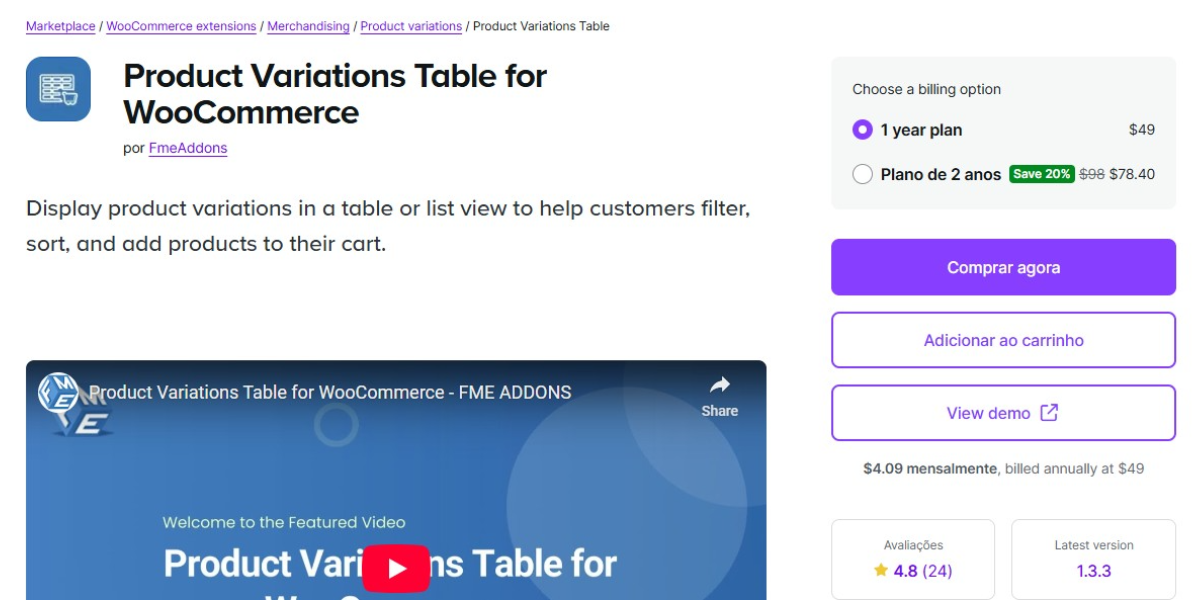Click Adicionar ao carrinho button
The image size is (1200, 600).
pos(1003,340)
